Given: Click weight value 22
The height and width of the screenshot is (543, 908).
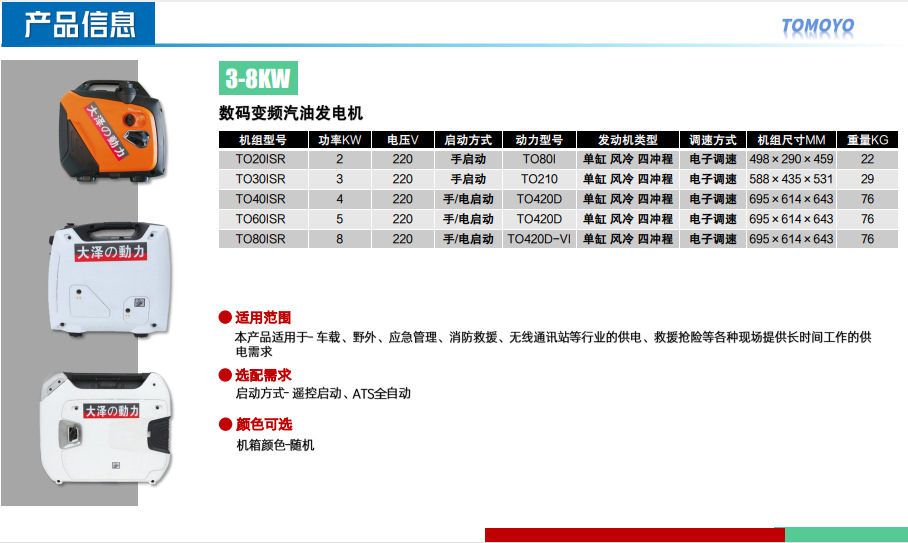Looking at the screenshot, I should point(867,159).
